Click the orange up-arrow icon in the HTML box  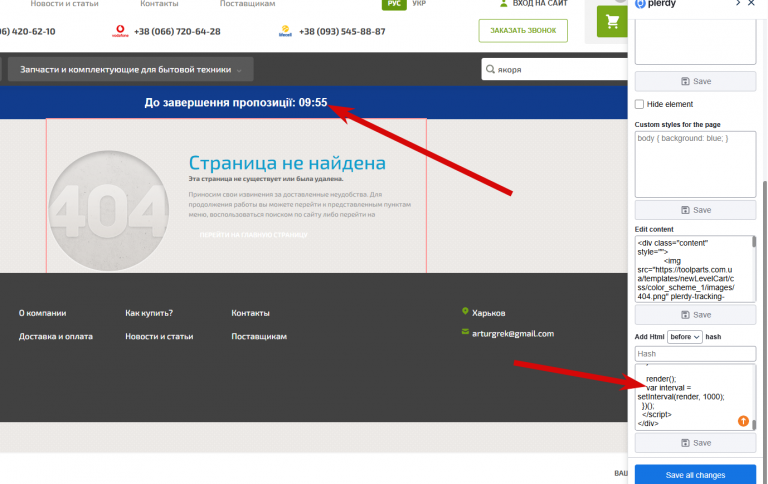[x=743, y=421]
